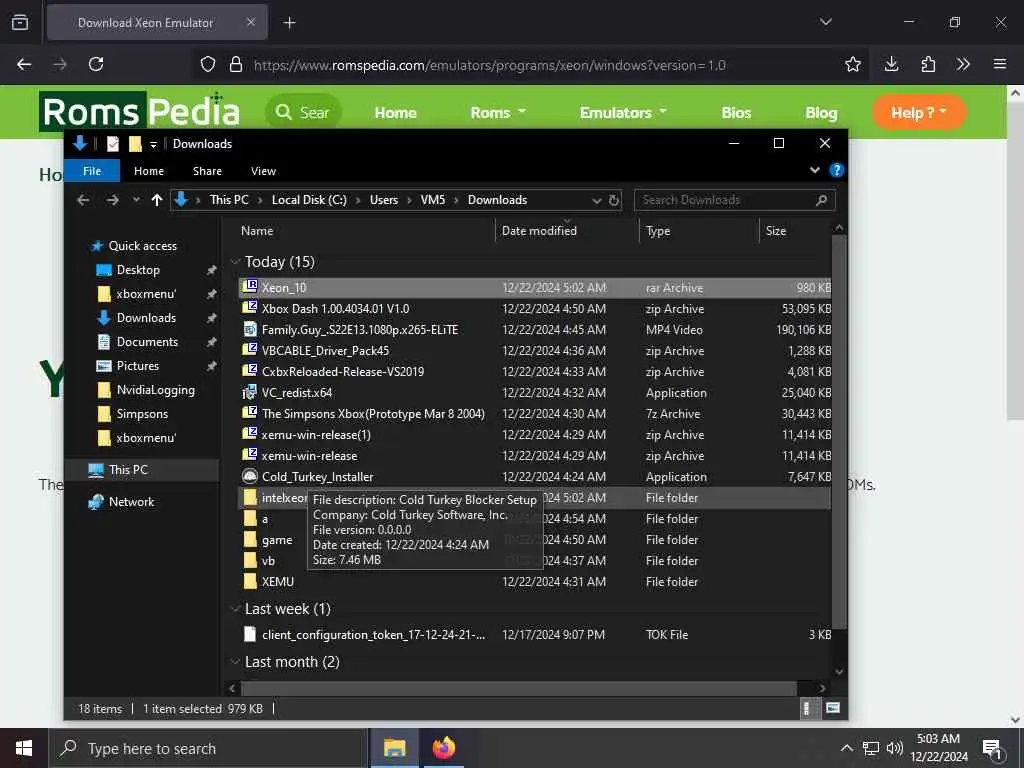Open recent locations dropdown arrow
1024x768 pixels.
click(x=136, y=200)
